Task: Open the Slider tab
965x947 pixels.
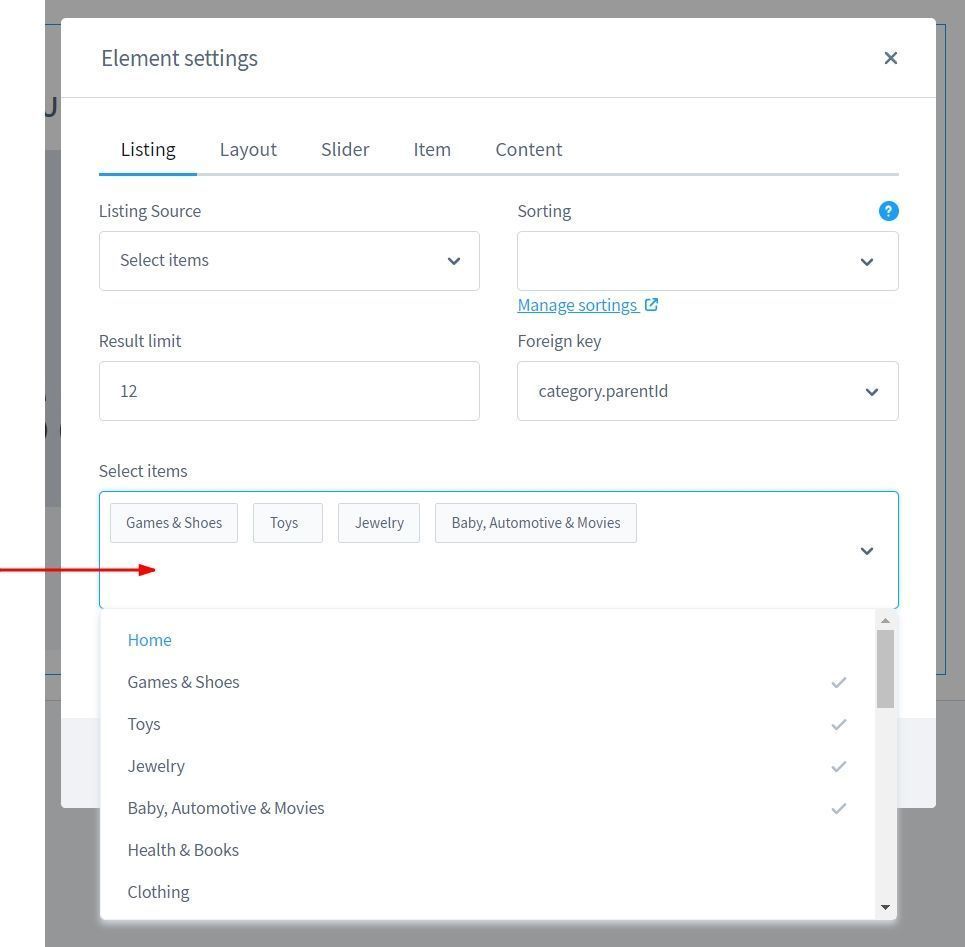Action: (345, 149)
